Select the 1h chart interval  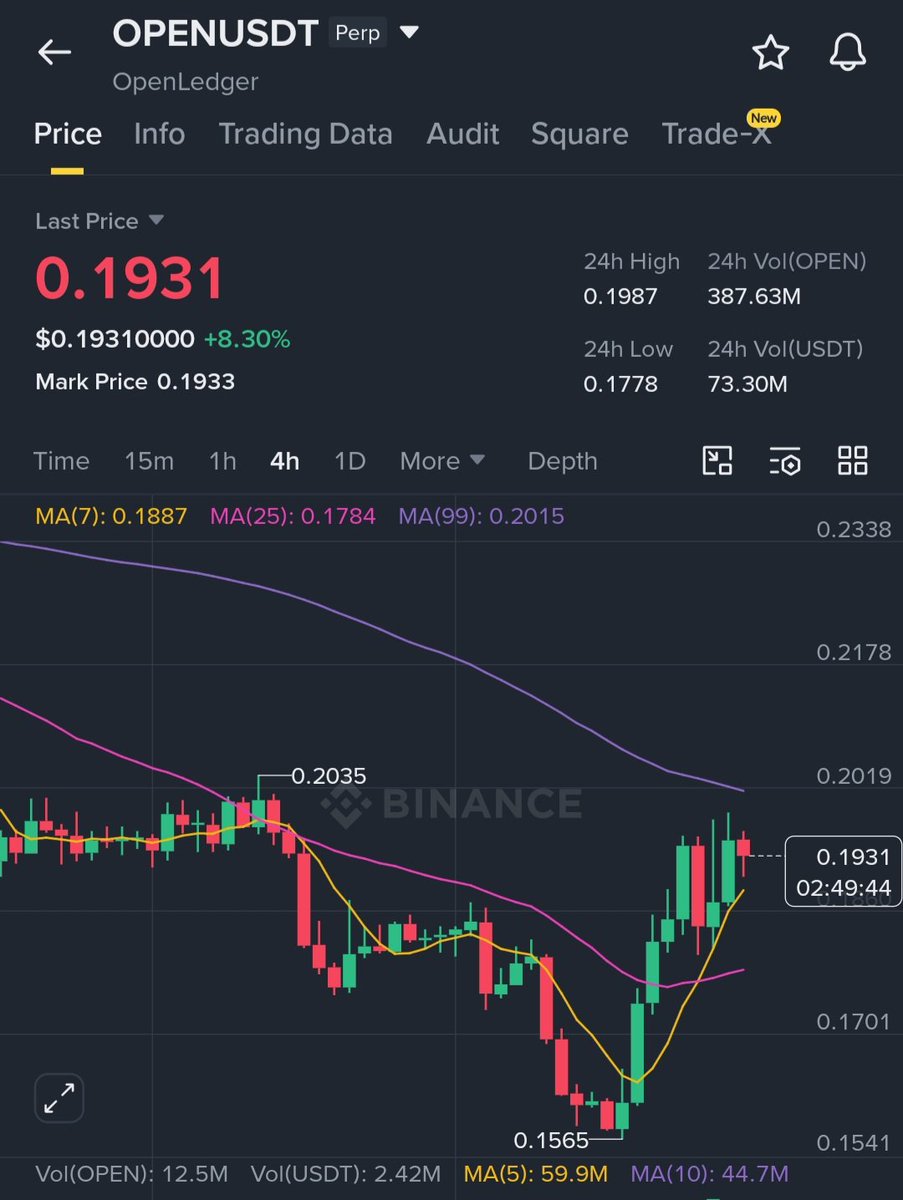click(222, 461)
